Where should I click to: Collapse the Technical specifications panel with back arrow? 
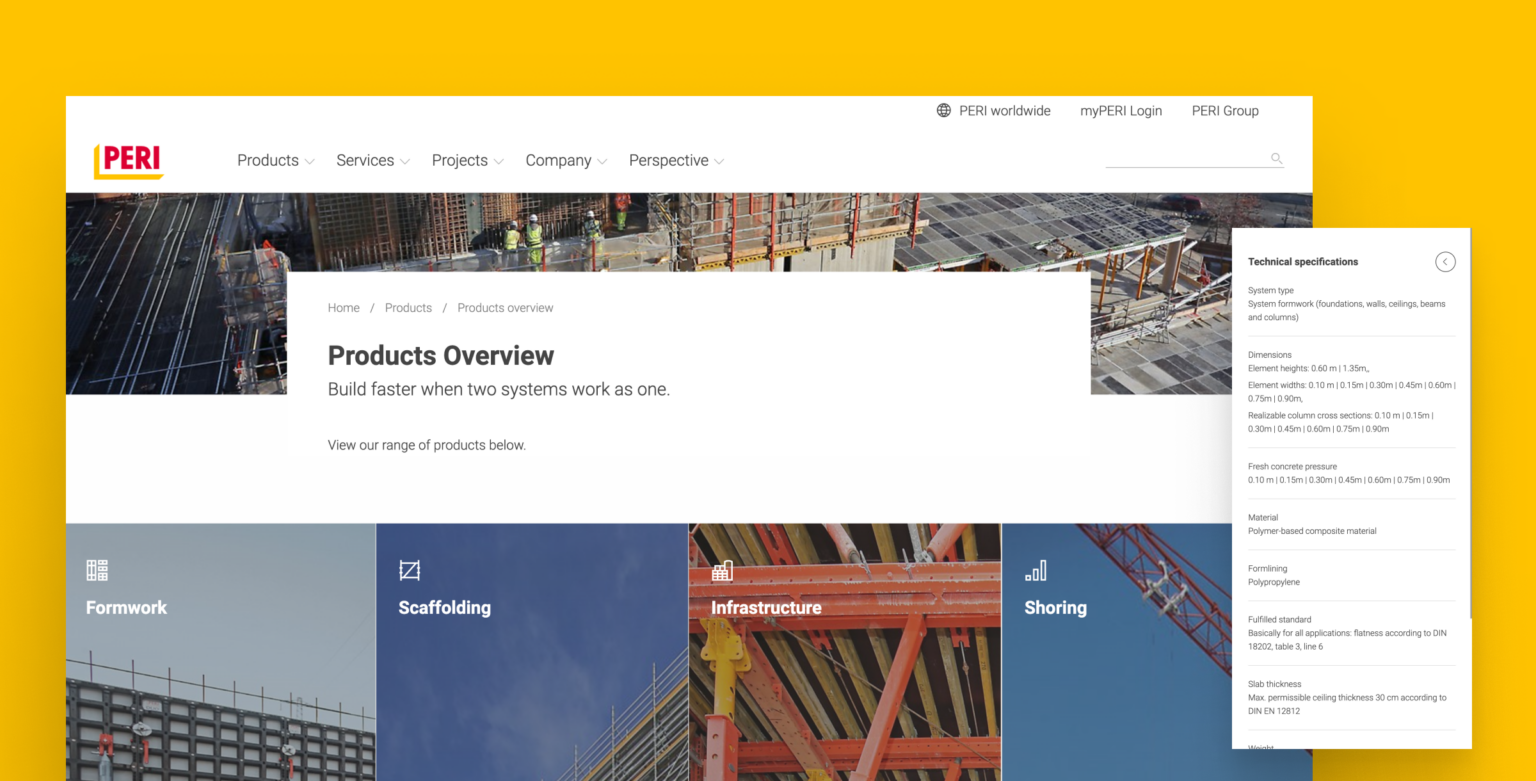coord(1445,262)
